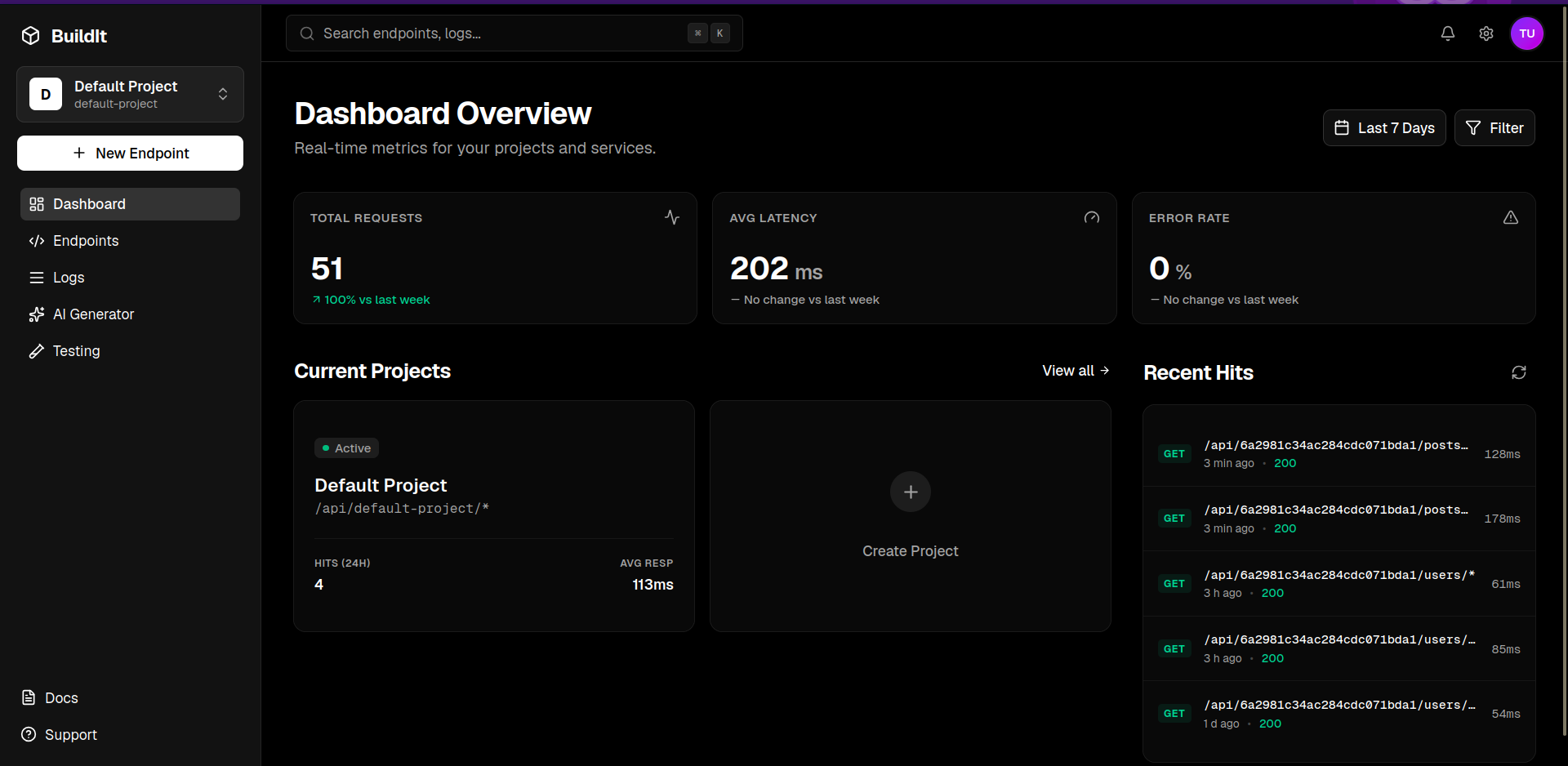Click the funnel icon in Filter button
Viewport: 1568px width, 766px height.
[x=1473, y=127]
